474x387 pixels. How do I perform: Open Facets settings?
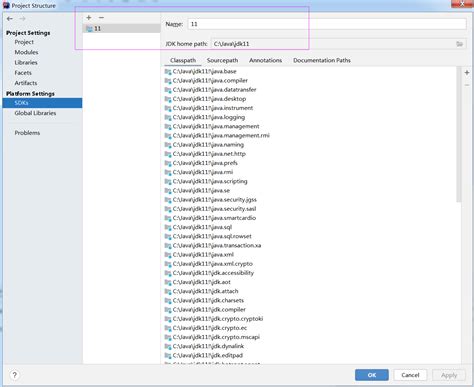pos(23,73)
